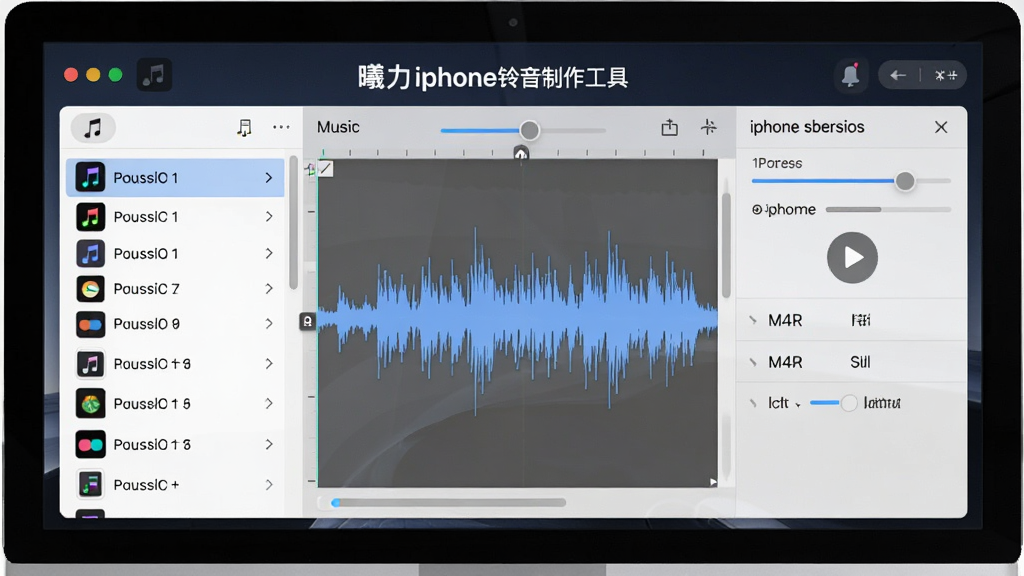The image size is (1024, 576).
Task: Expand the PoussiC 1 row chevron
Action: point(268,217)
